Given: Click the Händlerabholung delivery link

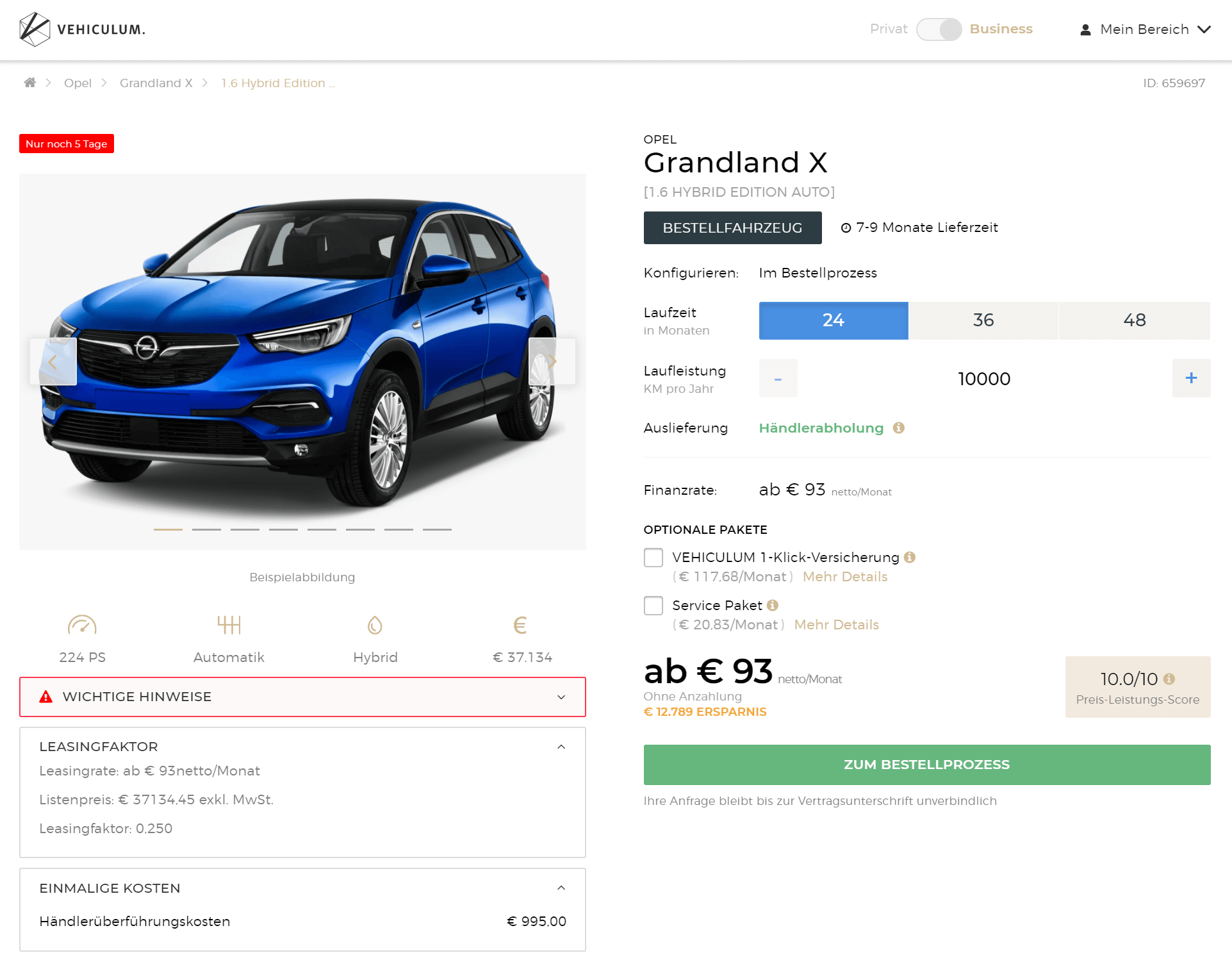Looking at the screenshot, I should (x=821, y=428).
